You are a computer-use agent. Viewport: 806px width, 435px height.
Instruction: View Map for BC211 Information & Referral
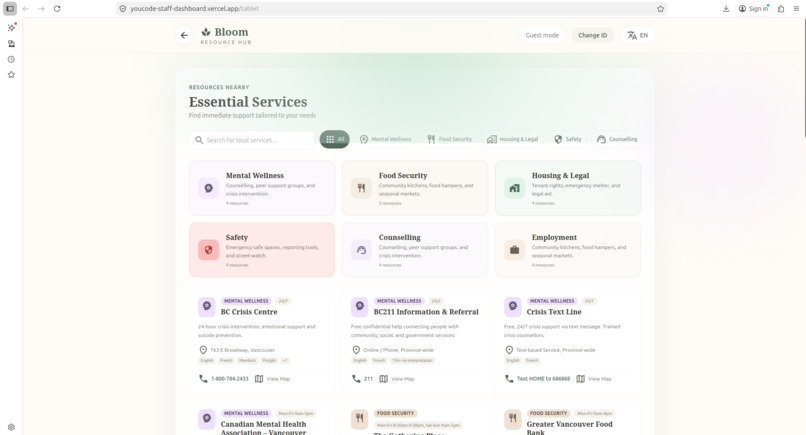click(x=397, y=379)
